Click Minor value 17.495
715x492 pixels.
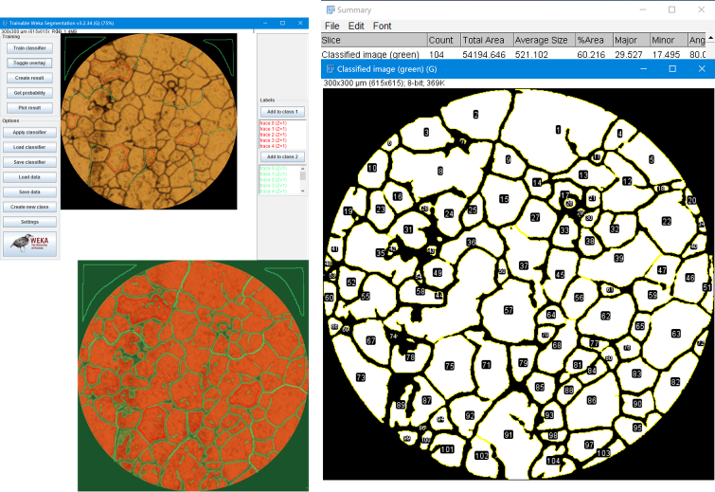click(666, 55)
